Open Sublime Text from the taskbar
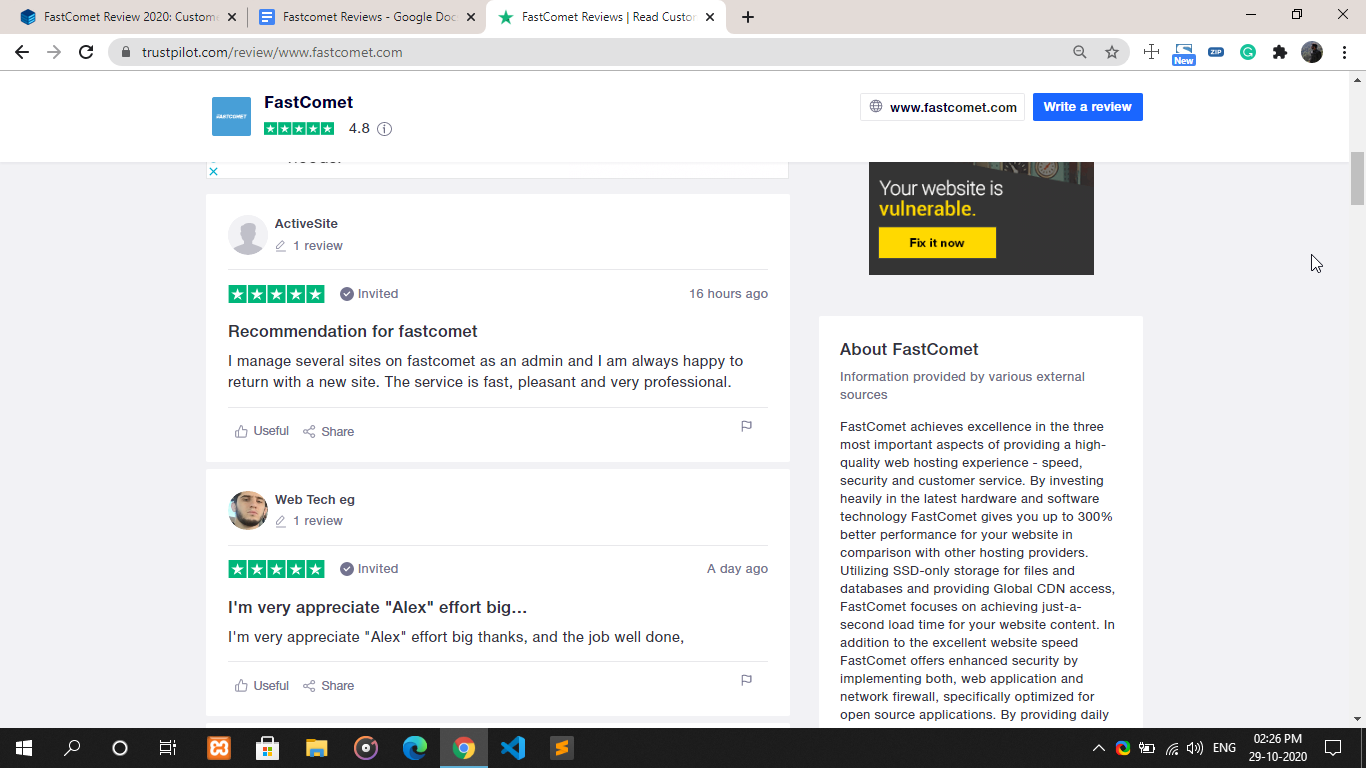The width and height of the screenshot is (1366, 768). click(x=562, y=748)
